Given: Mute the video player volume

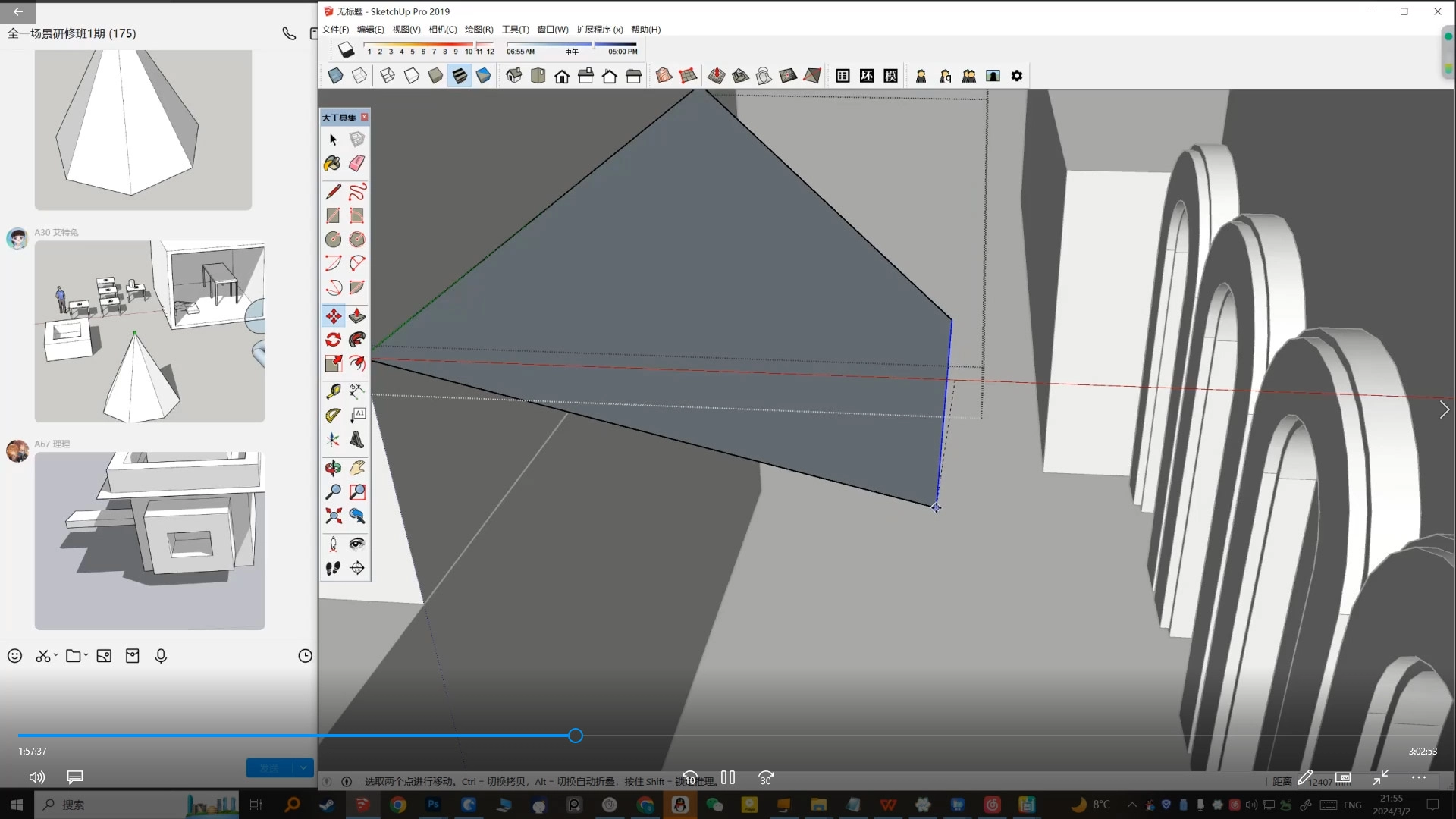Looking at the screenshot, I should (x=36, y=777).
